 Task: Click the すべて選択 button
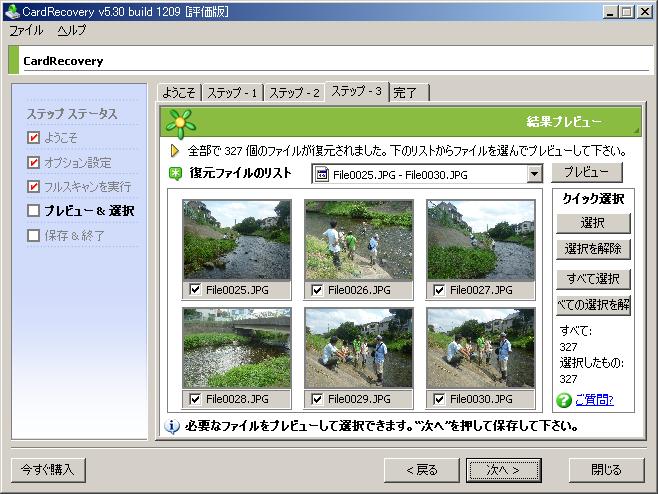point(593,279)
